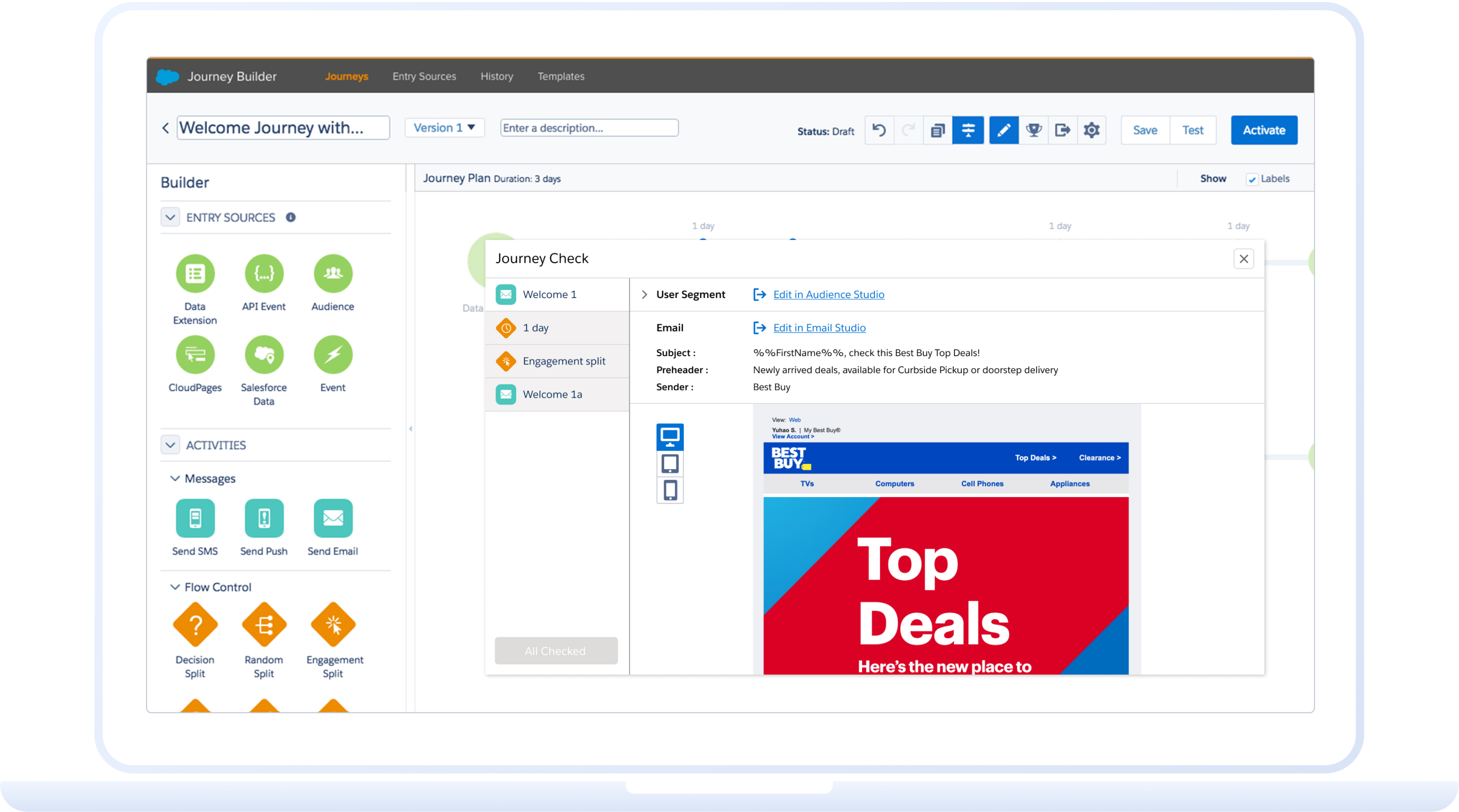Image resolution: width=1459 pixels, height=812 pixels.
Task: Switch preview to desktop device icon
Action: pyautogui.click(x=670, y=436)
